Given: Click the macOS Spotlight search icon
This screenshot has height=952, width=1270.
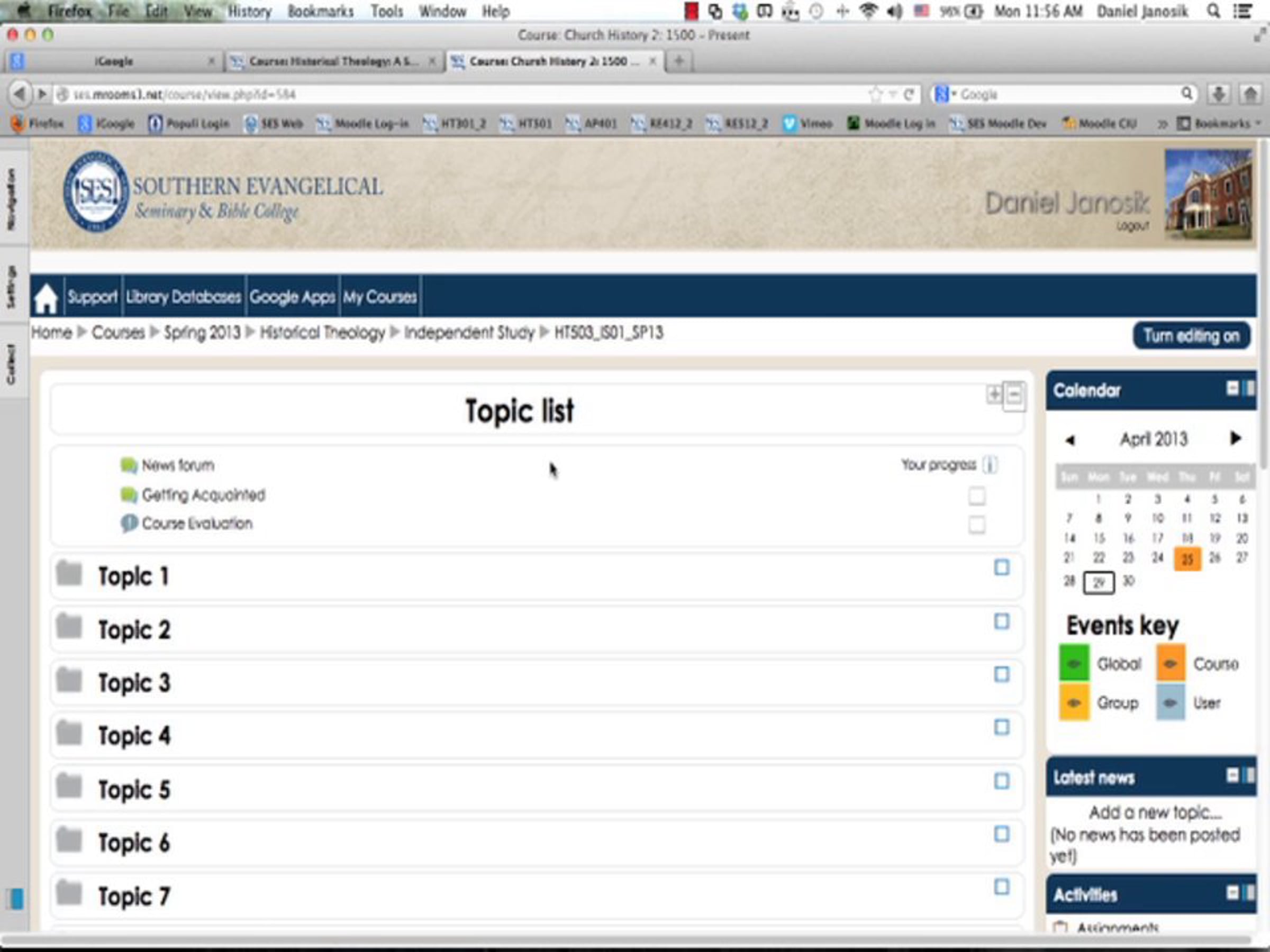Looking at the screenshot, I should 1213,12.
